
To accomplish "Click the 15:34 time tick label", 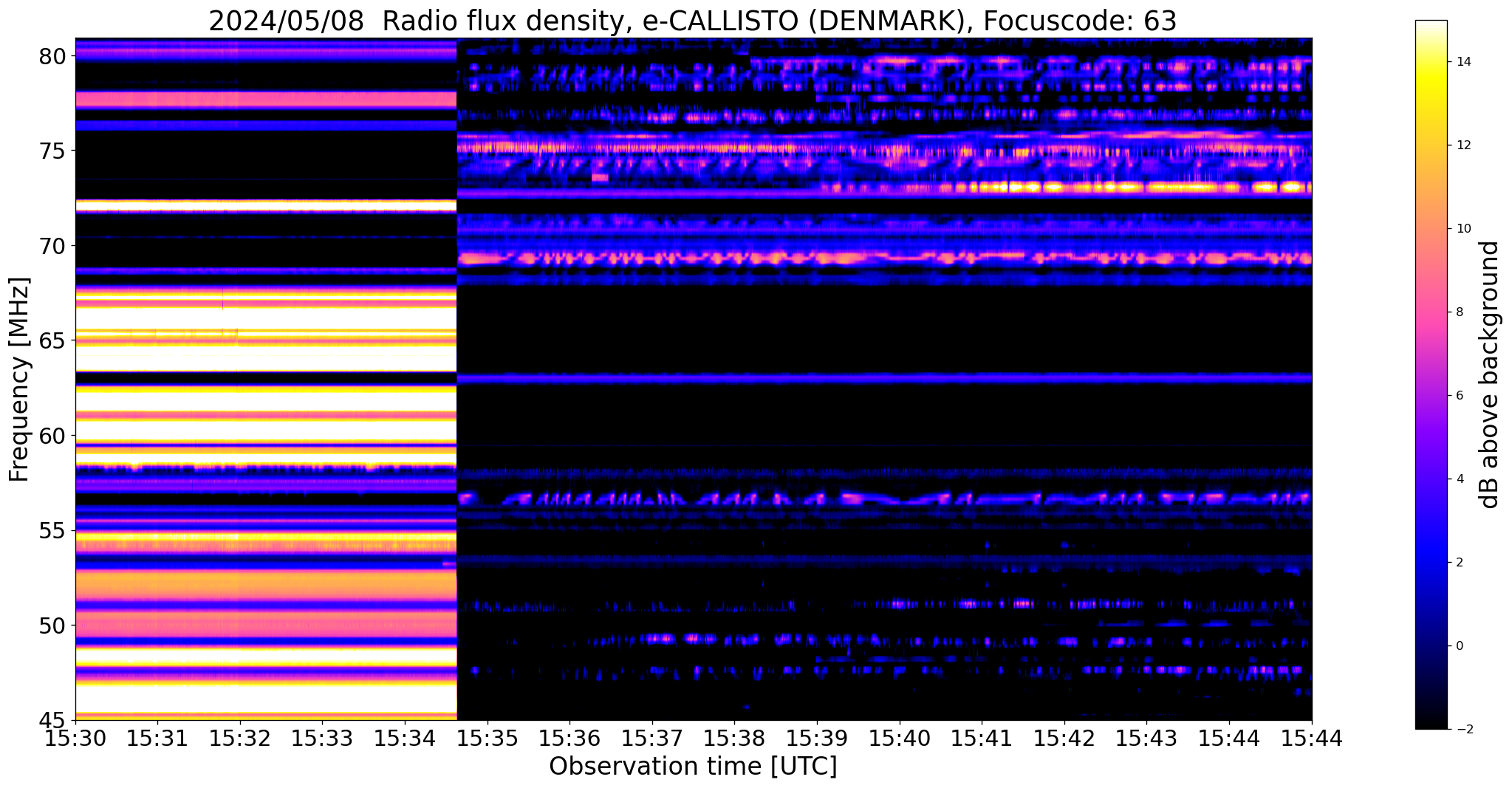I will point(405,738).
